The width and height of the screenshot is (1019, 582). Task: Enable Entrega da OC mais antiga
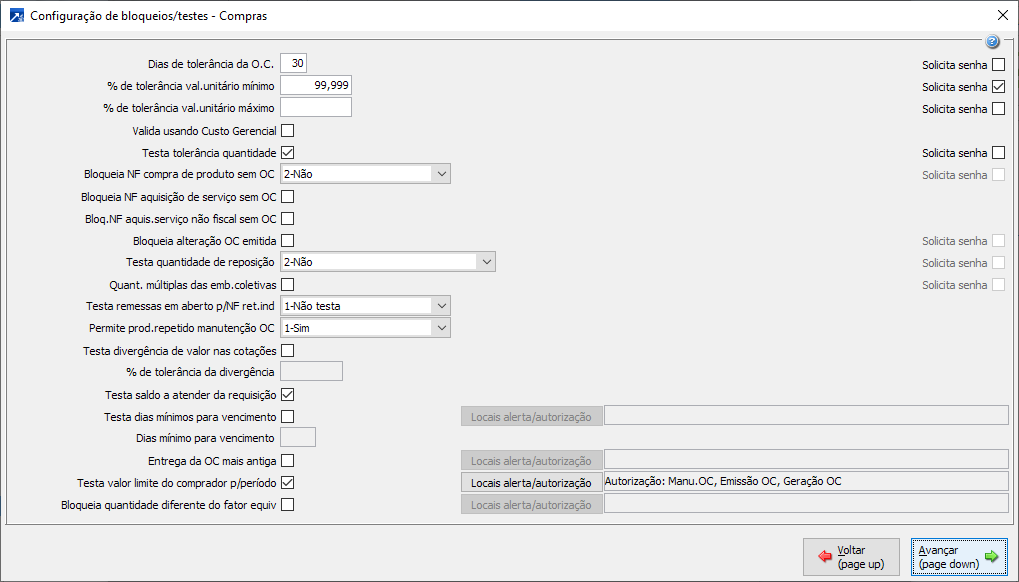point(288,460)
